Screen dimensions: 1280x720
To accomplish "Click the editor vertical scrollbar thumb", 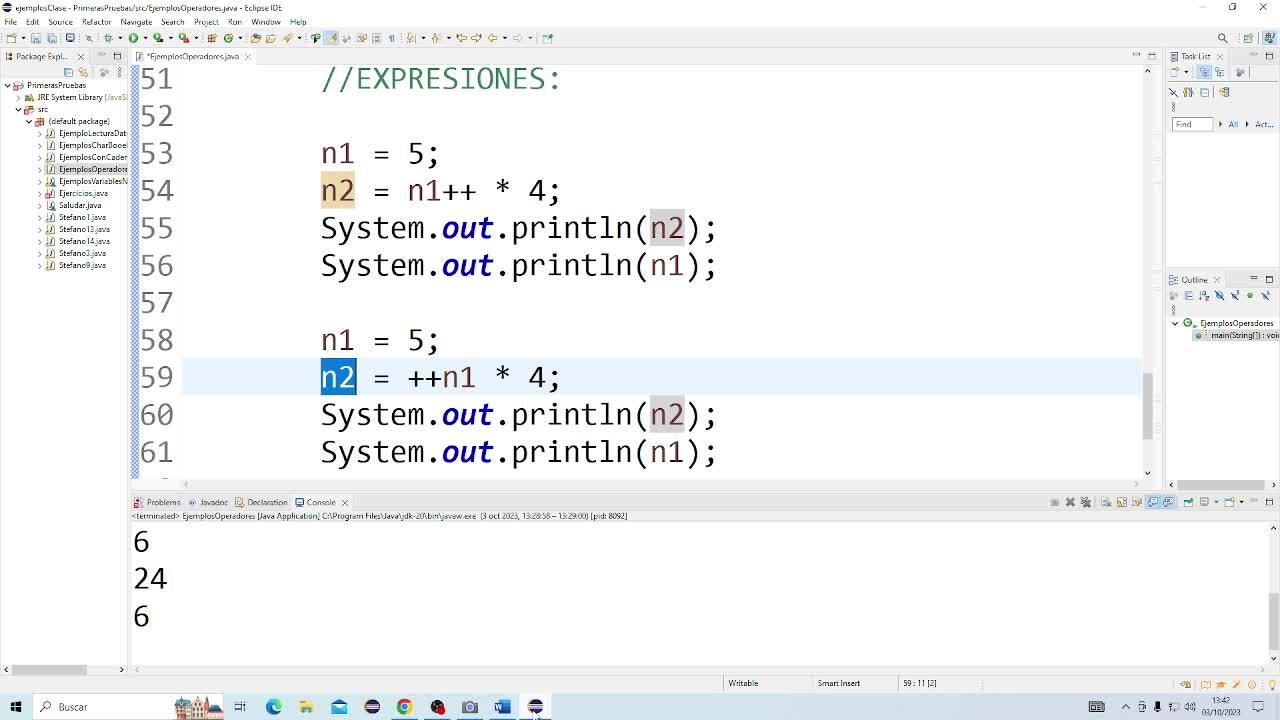I will point(1147,406).
